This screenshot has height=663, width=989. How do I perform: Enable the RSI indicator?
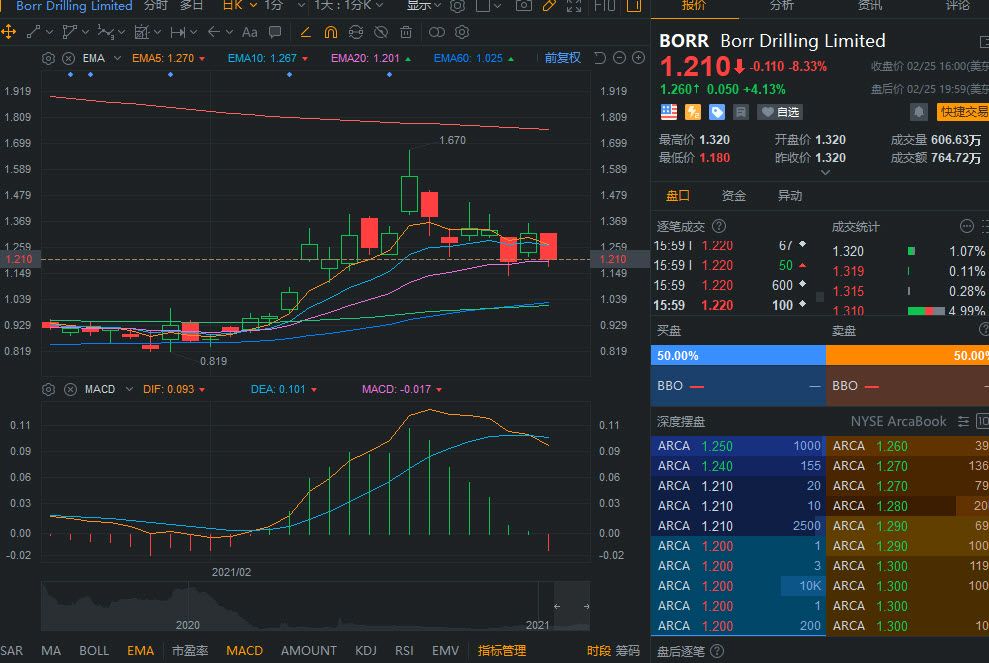click(x=404, y=651)
